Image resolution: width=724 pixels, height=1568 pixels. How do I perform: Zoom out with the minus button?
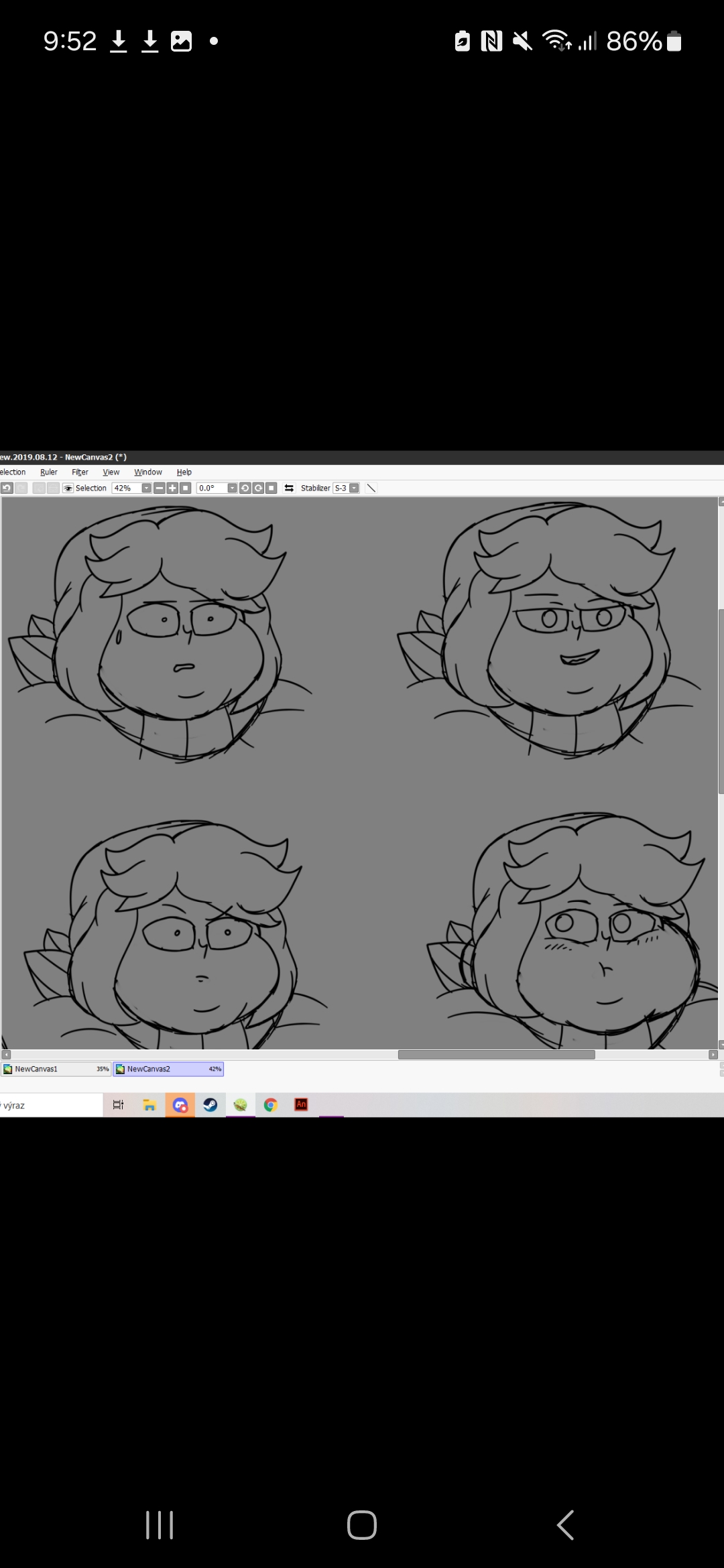click(160, 488)
